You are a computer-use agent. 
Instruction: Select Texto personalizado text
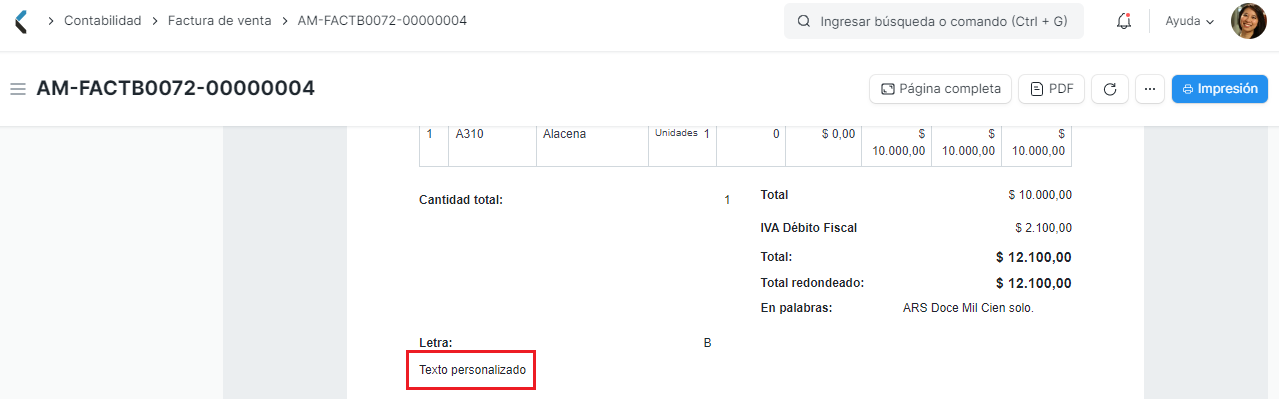pyautogui.click(x=472, y=370)
